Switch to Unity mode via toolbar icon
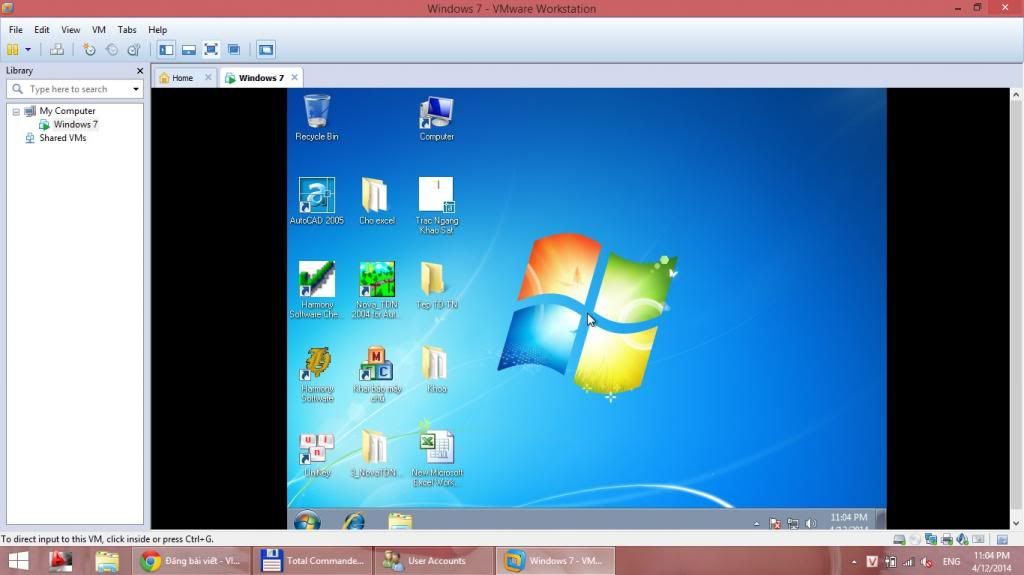 [233, 49]
